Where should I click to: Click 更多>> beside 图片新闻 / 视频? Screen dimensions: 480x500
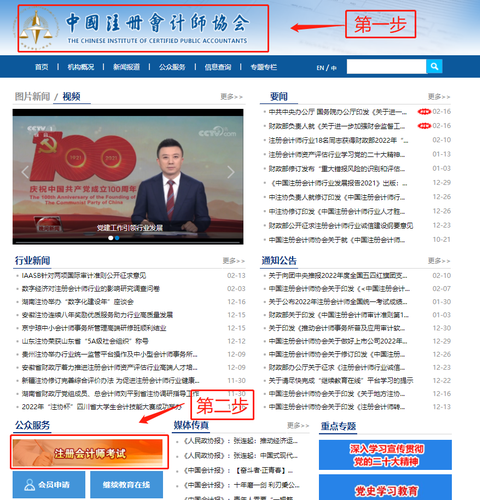point(231,97)
